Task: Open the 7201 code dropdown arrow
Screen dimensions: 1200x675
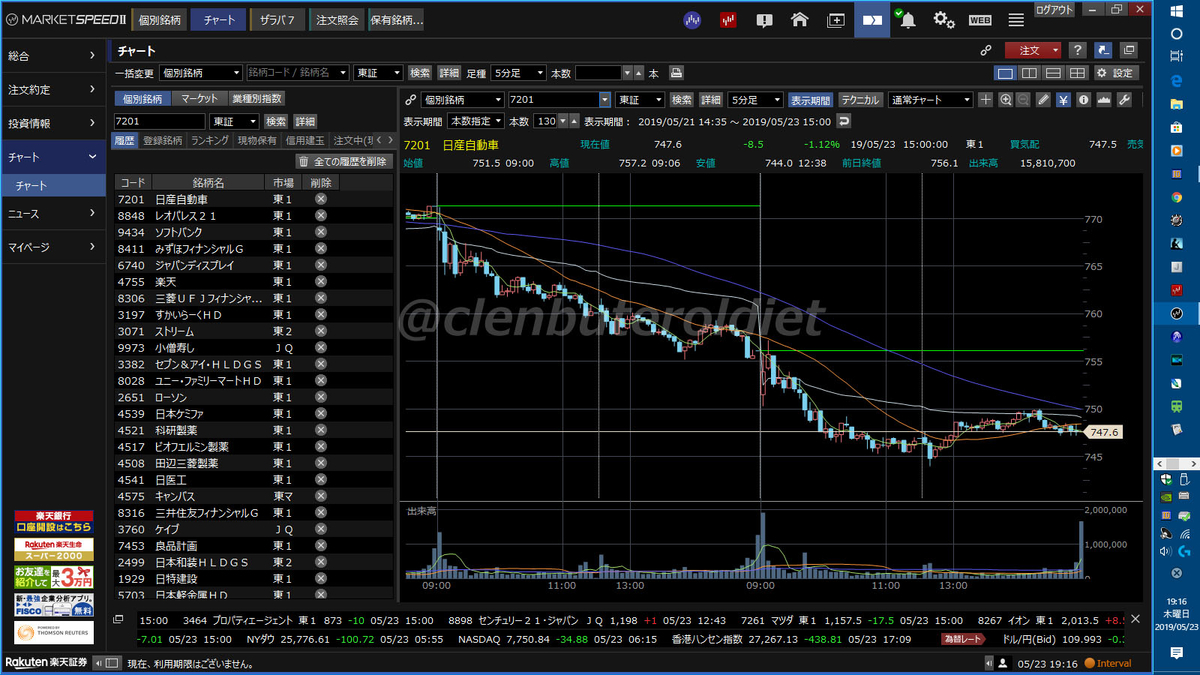Action: (604, 100)
